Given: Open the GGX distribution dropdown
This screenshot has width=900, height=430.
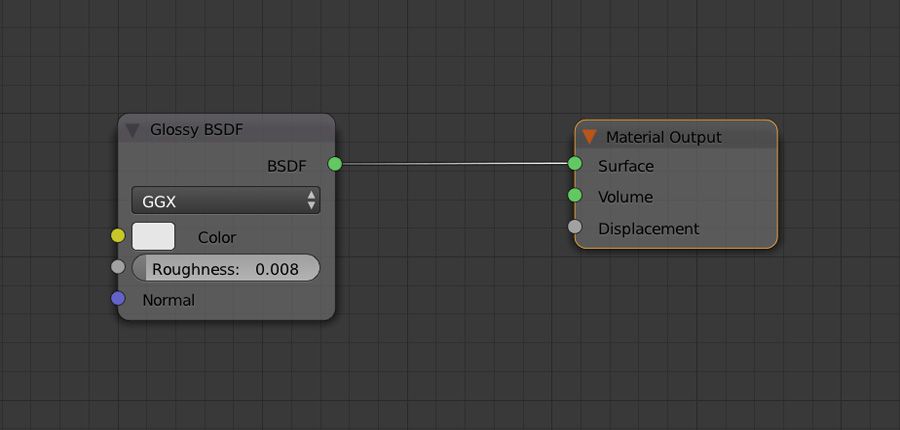Looking at the screenshot, I should coord(226,200).
